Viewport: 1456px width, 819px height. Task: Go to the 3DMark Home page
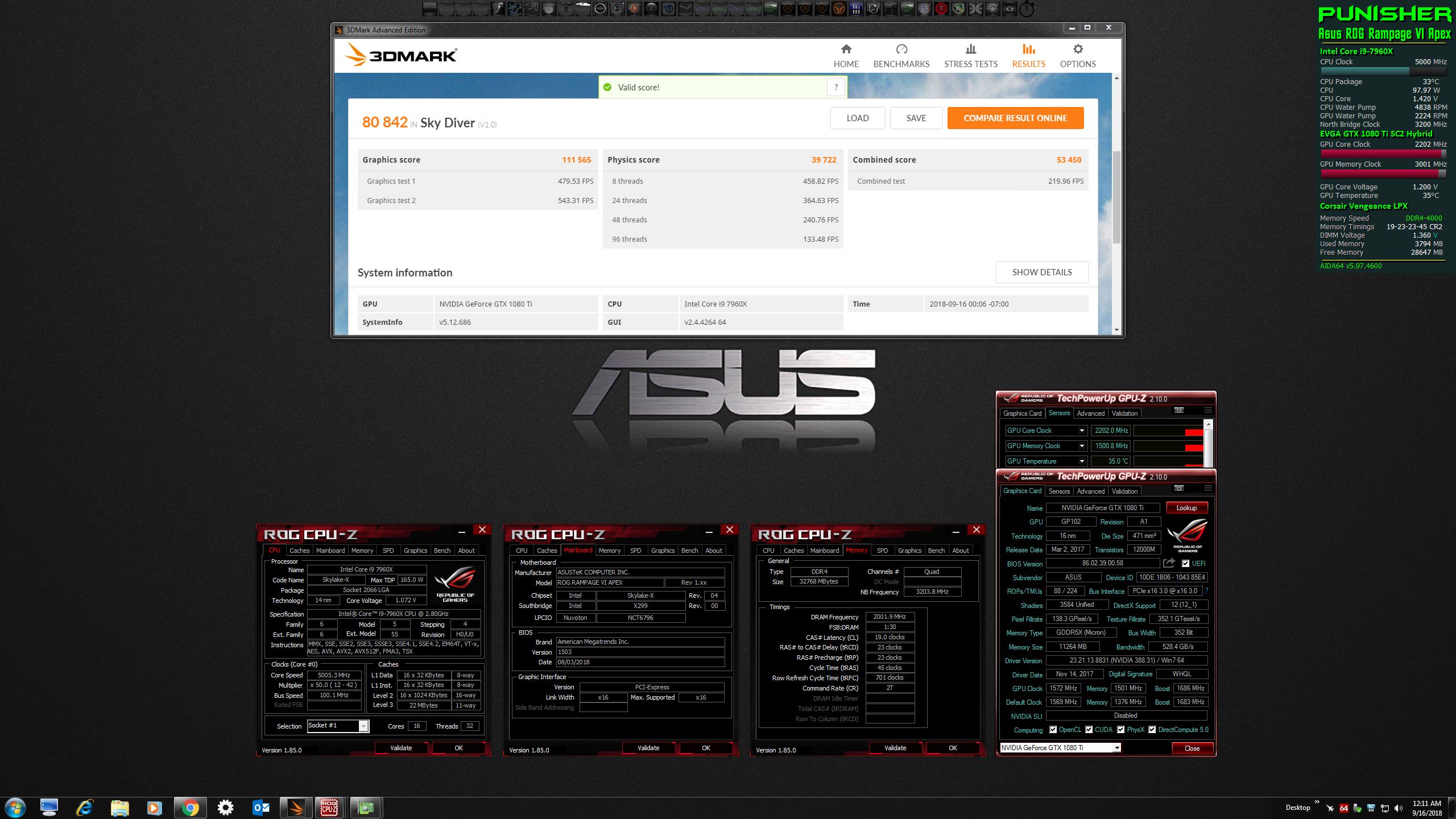846,56
